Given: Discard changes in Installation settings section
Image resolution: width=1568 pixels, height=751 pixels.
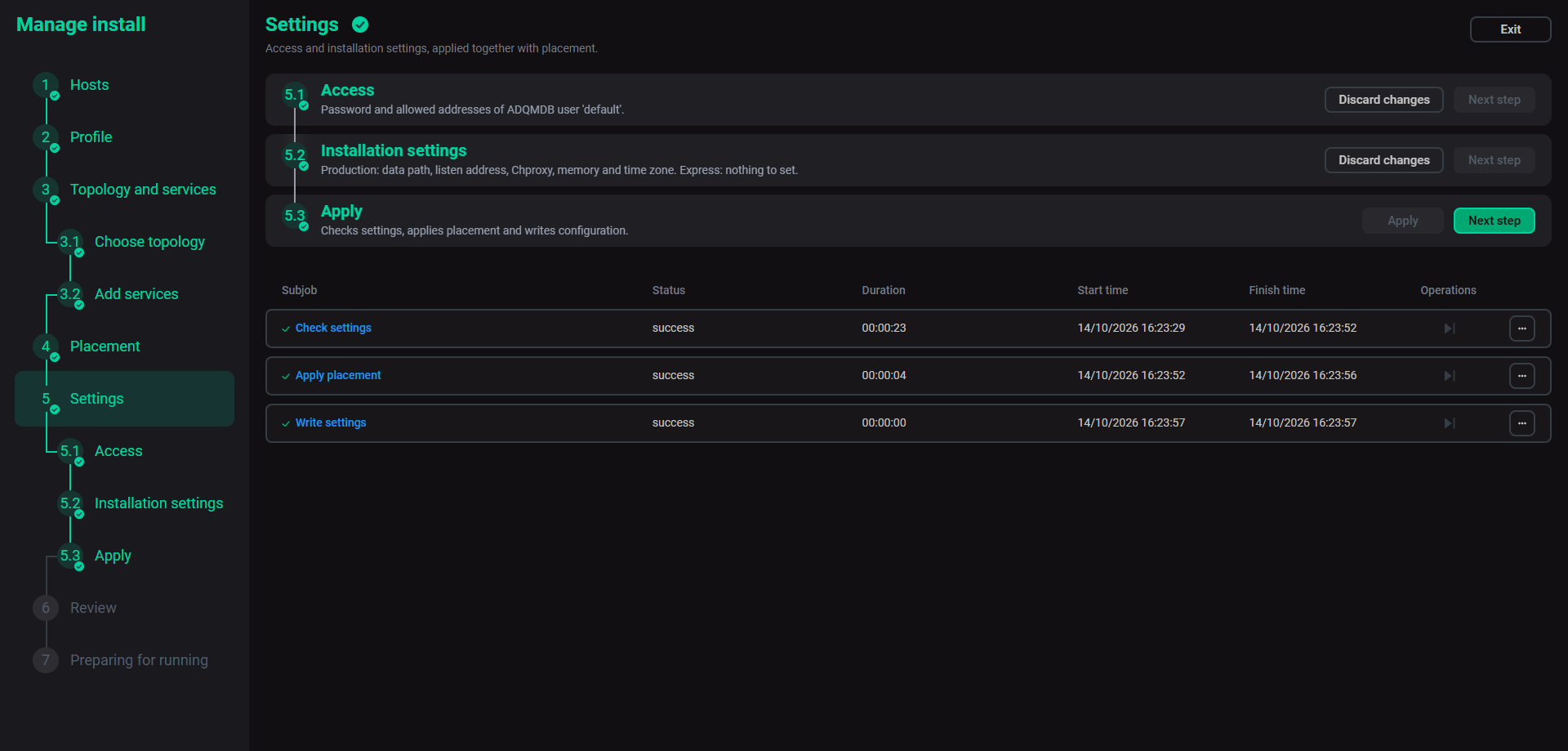Looking at the screenshot, I should (1383, 160).
